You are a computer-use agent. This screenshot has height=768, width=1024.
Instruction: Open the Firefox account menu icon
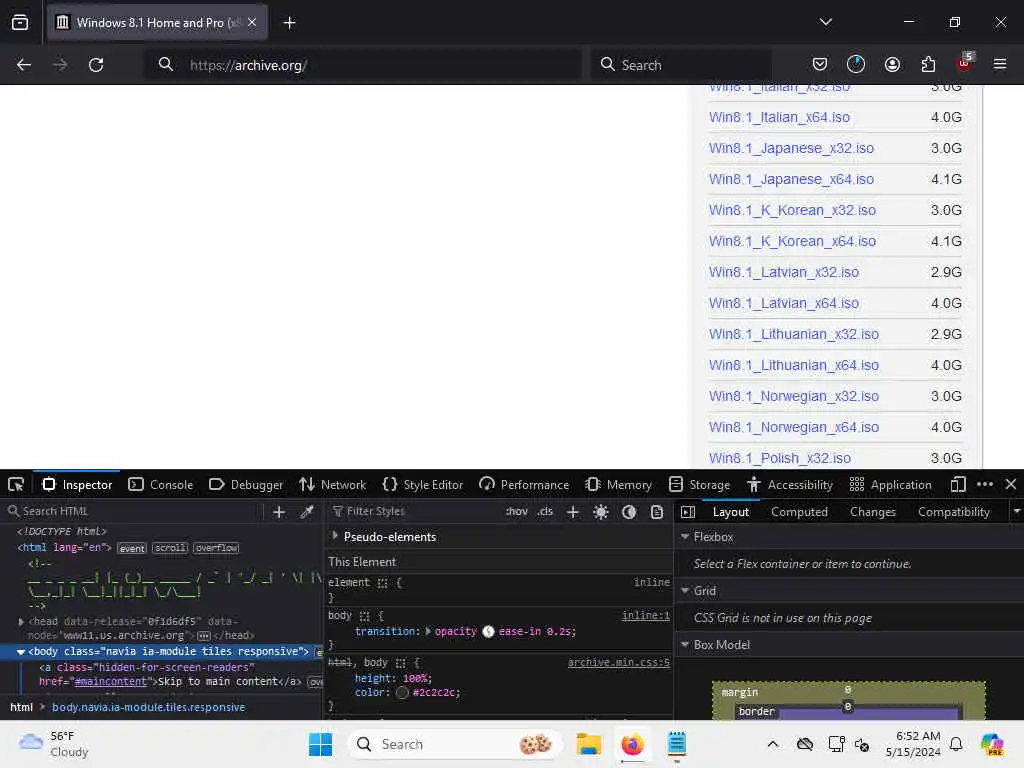[892, 64]
